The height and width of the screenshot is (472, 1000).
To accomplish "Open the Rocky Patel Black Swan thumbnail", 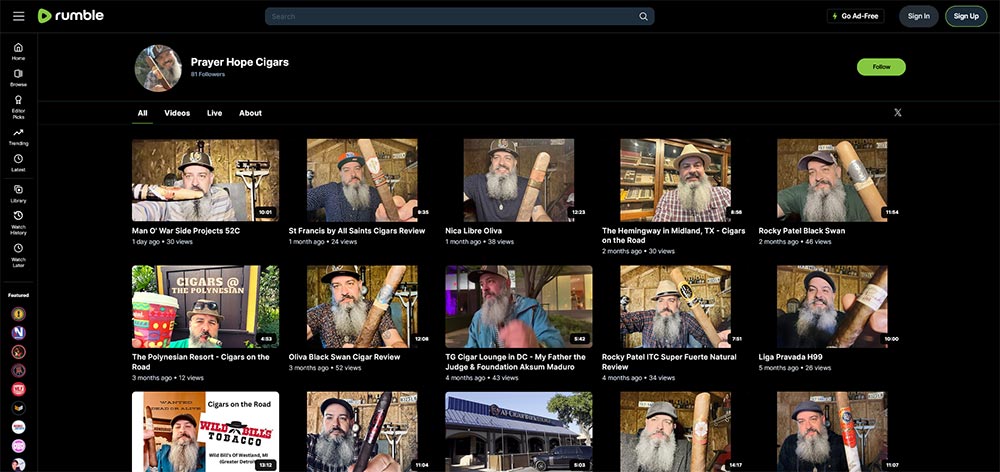I will coord(832,180).
